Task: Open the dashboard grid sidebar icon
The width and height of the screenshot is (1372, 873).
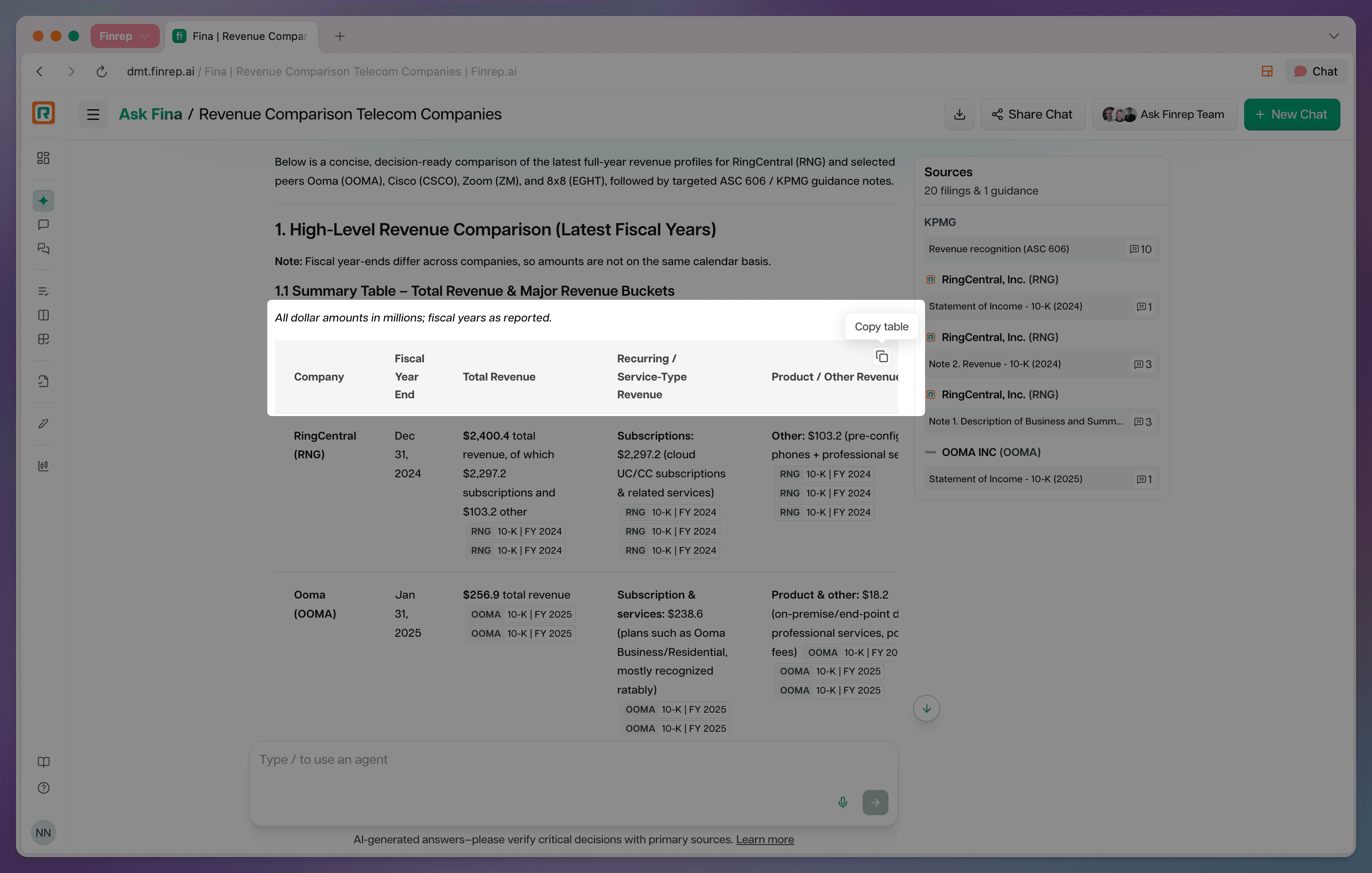Action: coord(44,158)
